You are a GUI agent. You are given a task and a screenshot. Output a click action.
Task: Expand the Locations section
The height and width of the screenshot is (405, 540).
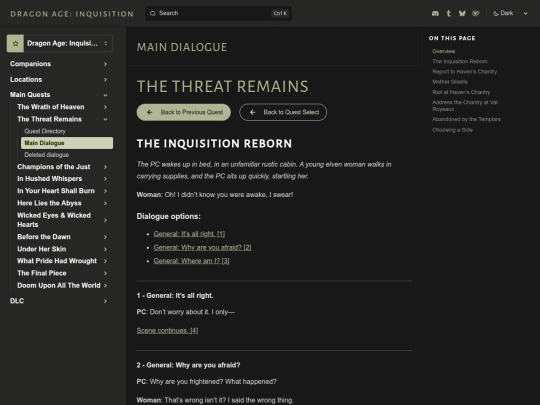click(105, 80)
